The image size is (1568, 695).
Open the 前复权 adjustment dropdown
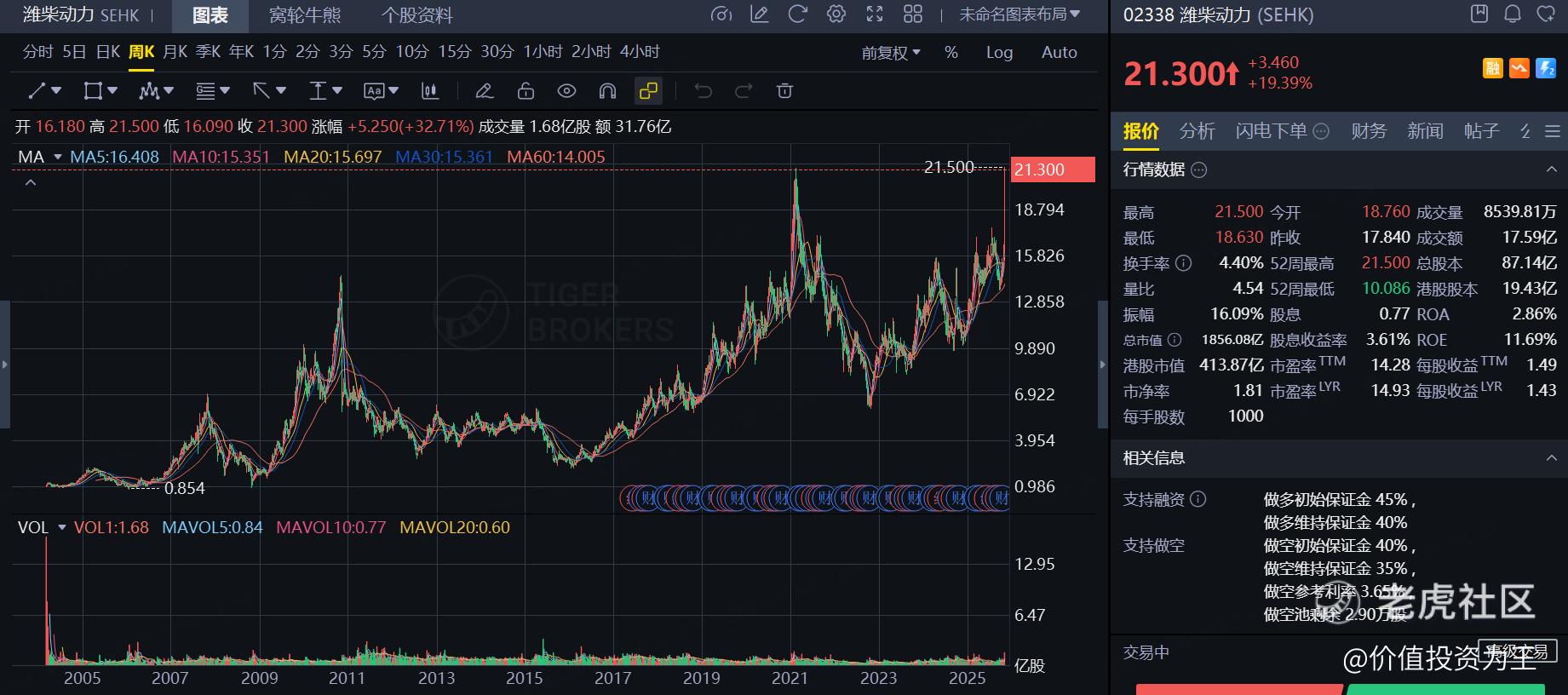[x=890, y=53]
